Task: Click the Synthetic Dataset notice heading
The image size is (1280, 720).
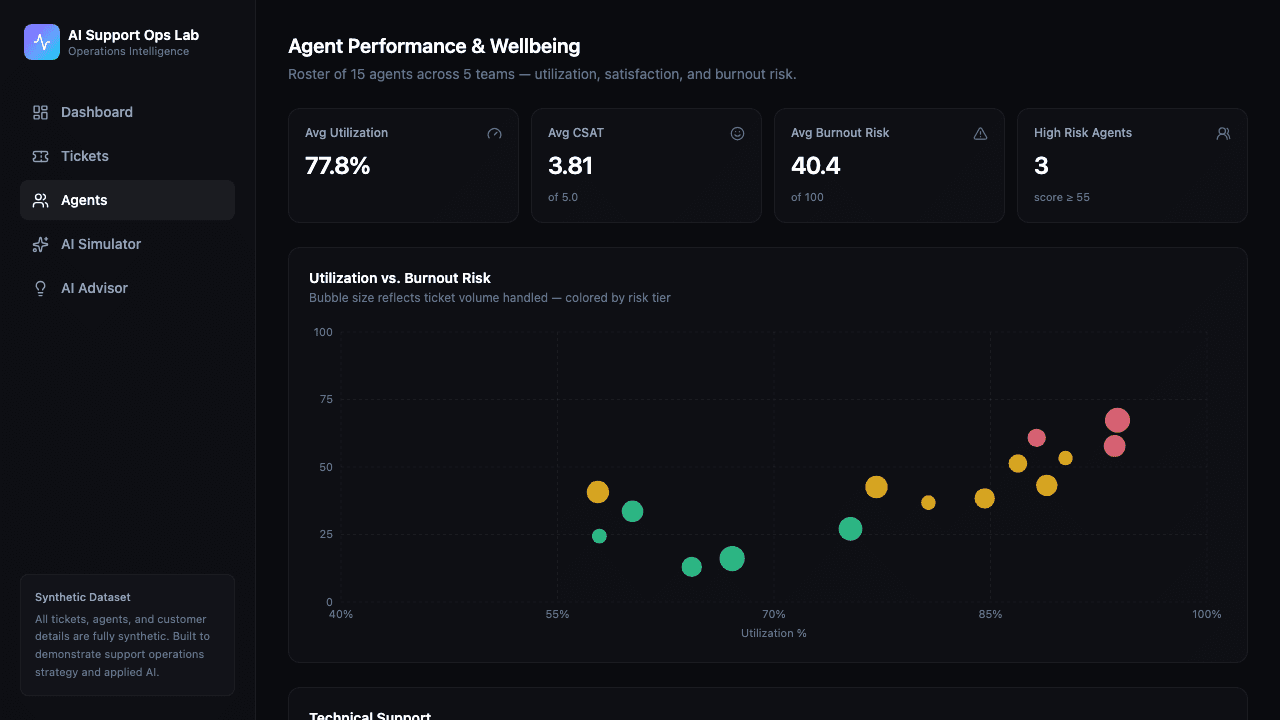Action: pos(83,597)
